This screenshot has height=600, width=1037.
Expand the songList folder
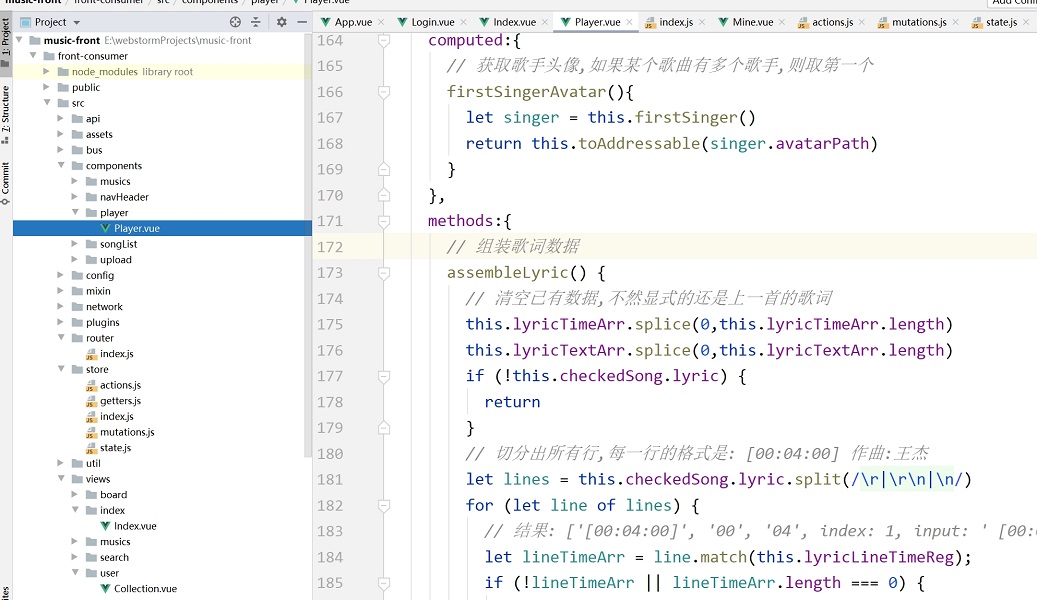pos(74,243)
